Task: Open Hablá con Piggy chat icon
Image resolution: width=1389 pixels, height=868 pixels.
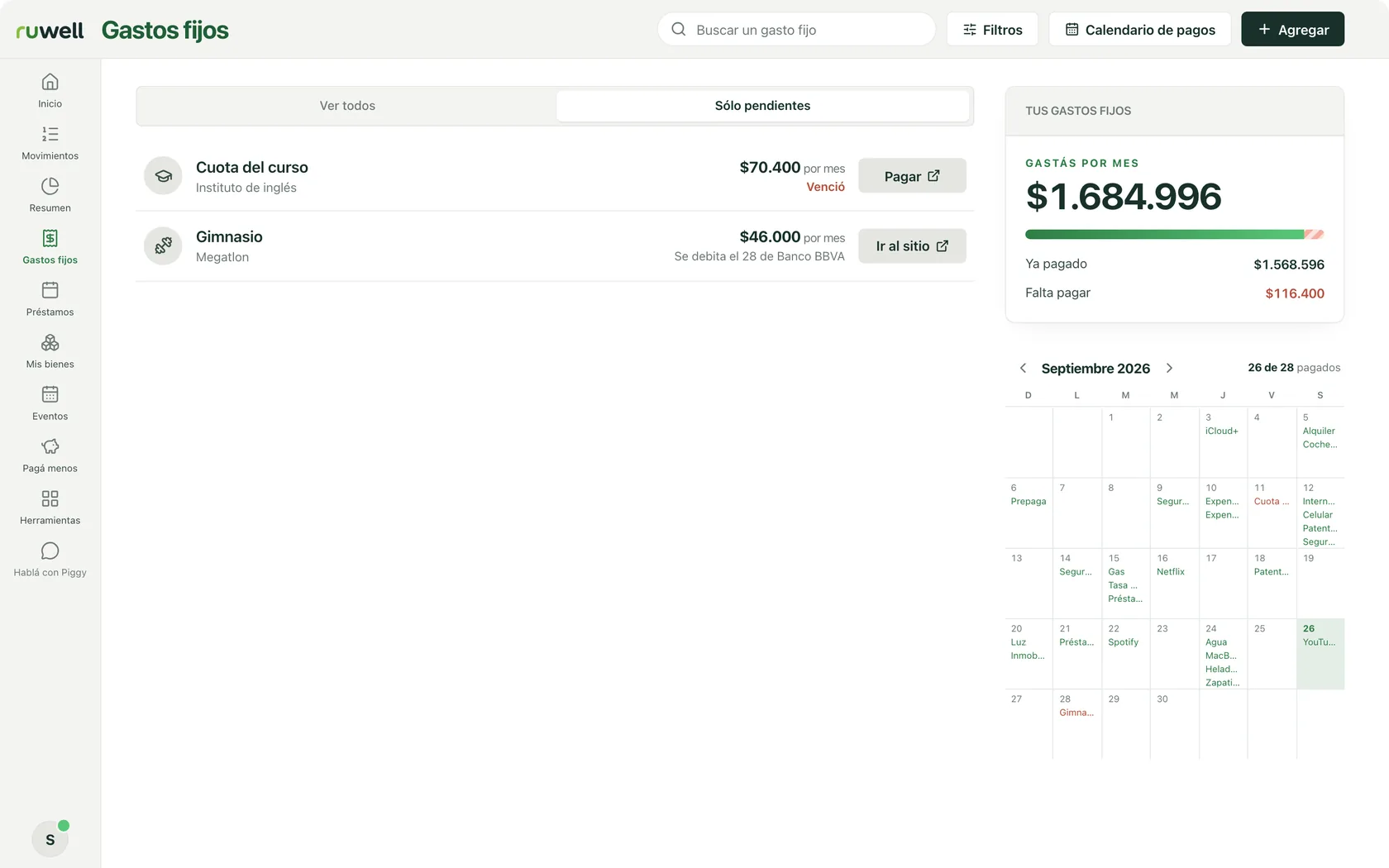Action: click(50, 551)
